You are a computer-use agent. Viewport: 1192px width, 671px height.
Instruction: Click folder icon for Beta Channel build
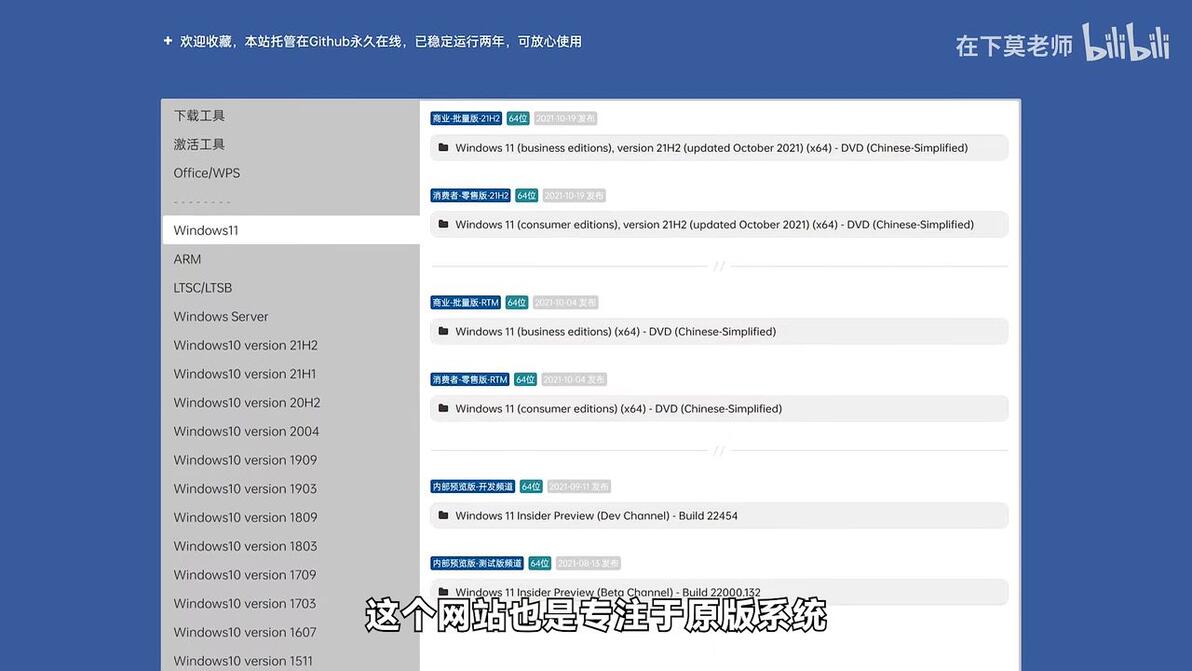click(443, 592)
